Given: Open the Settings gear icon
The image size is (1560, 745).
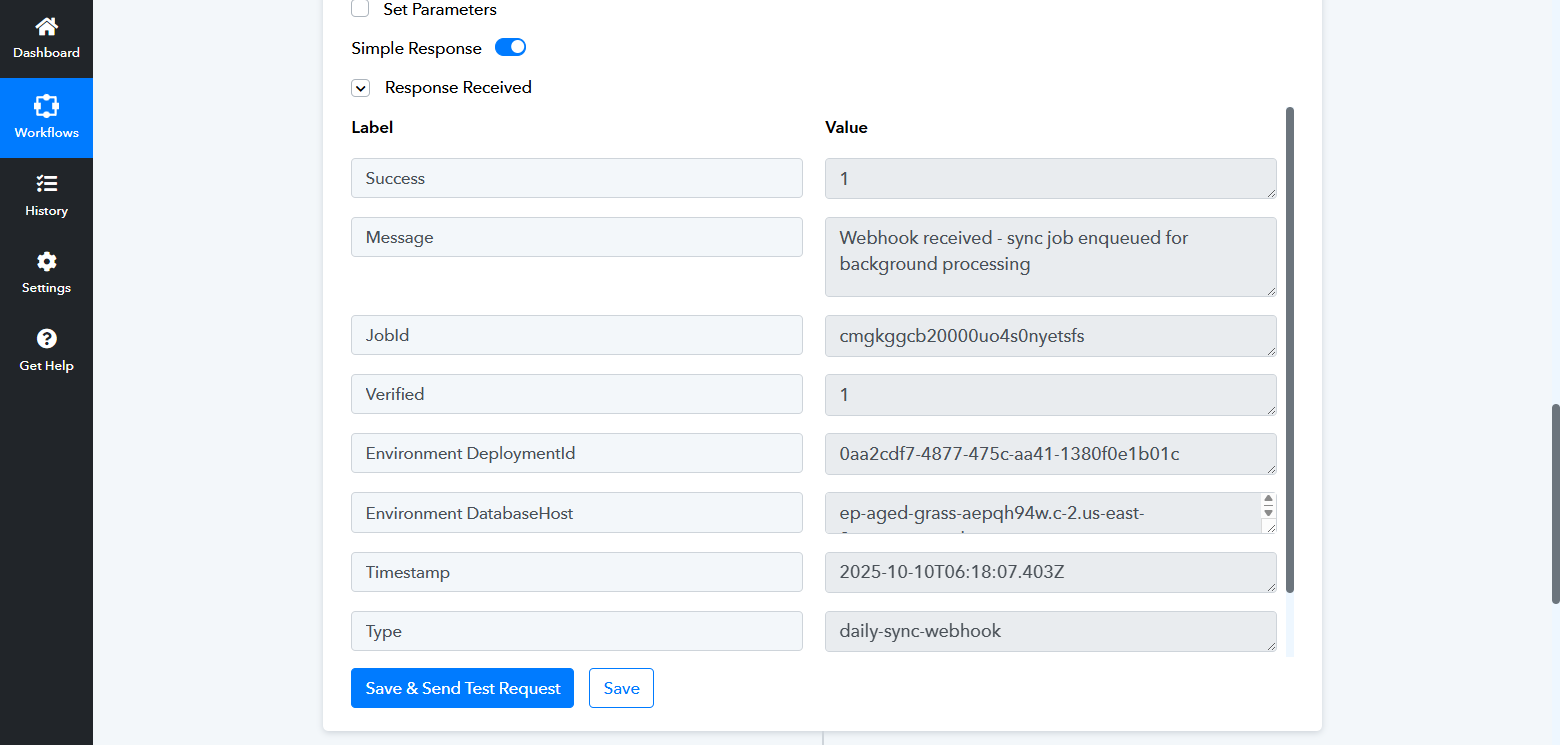Looking at the screenshot, I should pos(46,262).
